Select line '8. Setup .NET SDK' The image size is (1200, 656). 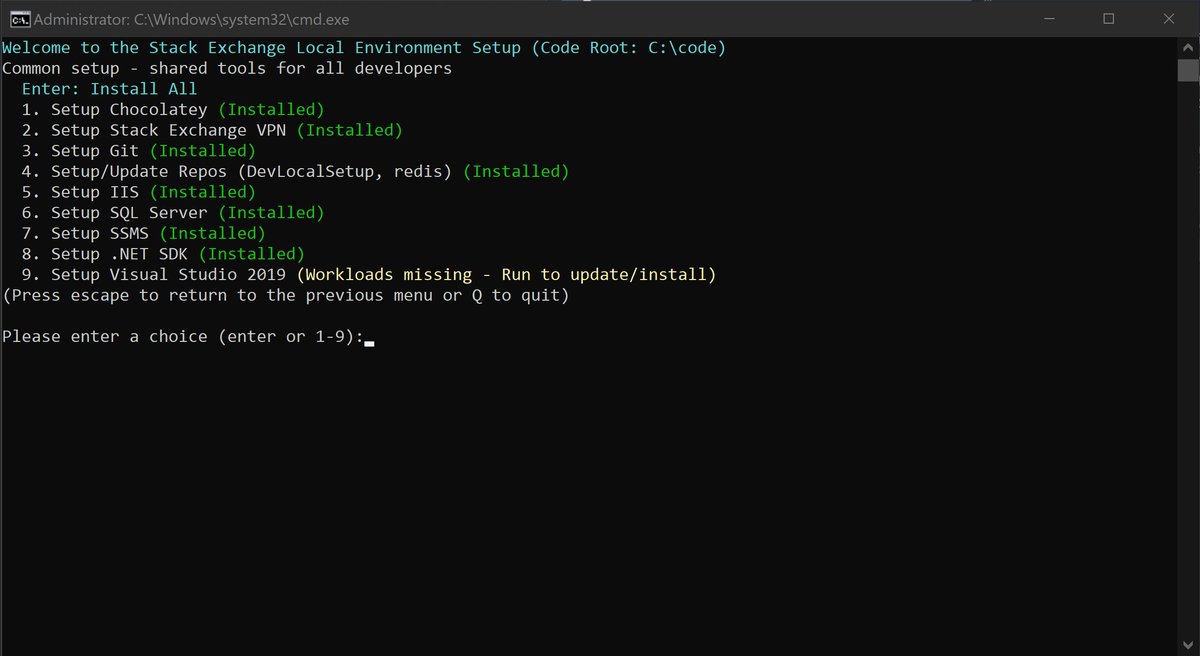tap(163, 254)
